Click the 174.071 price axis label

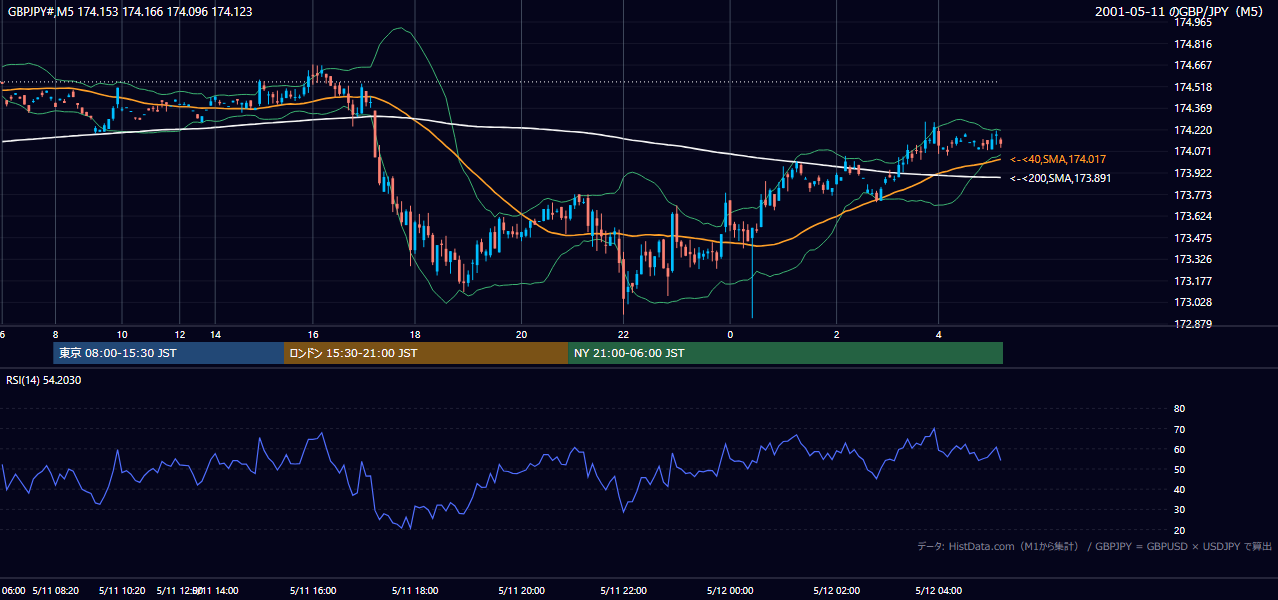coord(1194,151)
